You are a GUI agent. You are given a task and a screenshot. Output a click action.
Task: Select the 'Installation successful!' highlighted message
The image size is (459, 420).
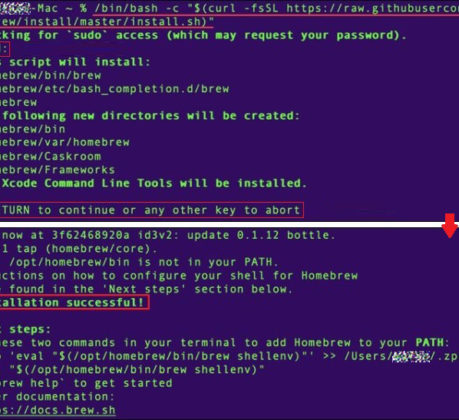click(x=74, y=303)
